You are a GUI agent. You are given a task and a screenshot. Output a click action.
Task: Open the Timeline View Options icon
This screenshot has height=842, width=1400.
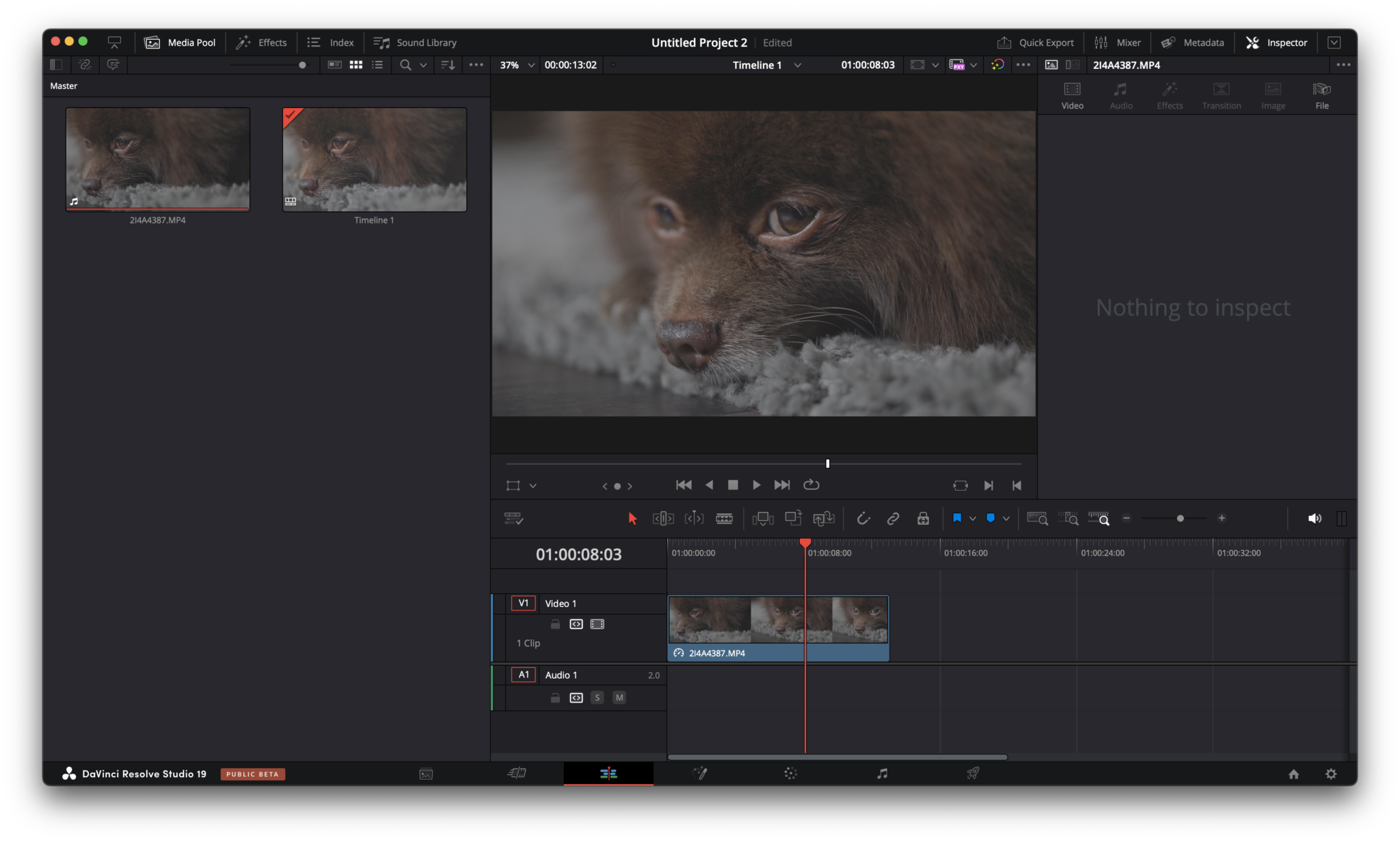tap(513, 519)
